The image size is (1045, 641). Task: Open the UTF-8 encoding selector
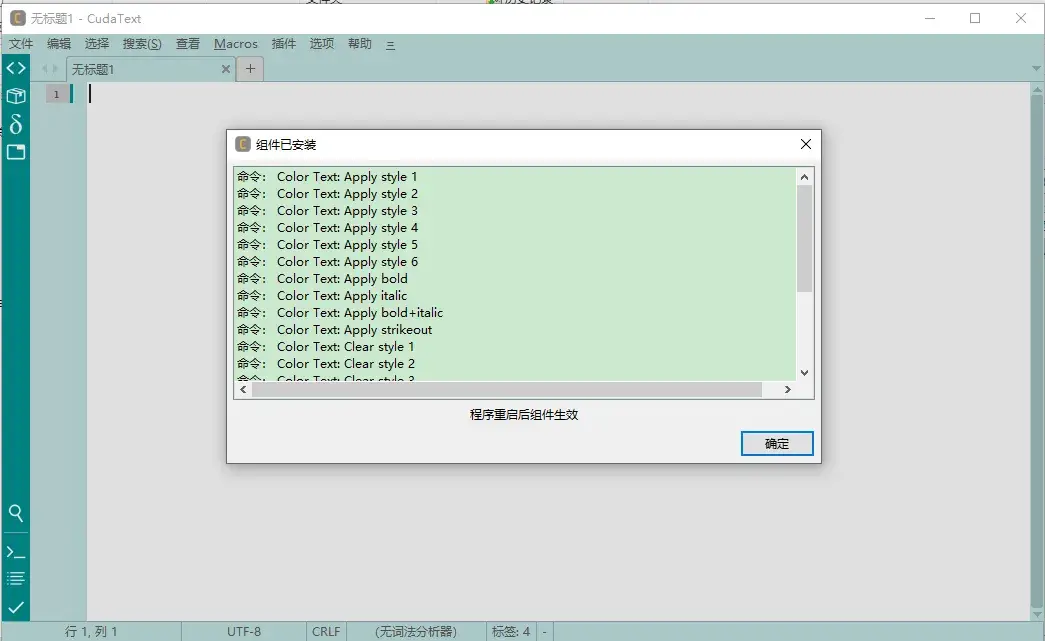(245, 631)
